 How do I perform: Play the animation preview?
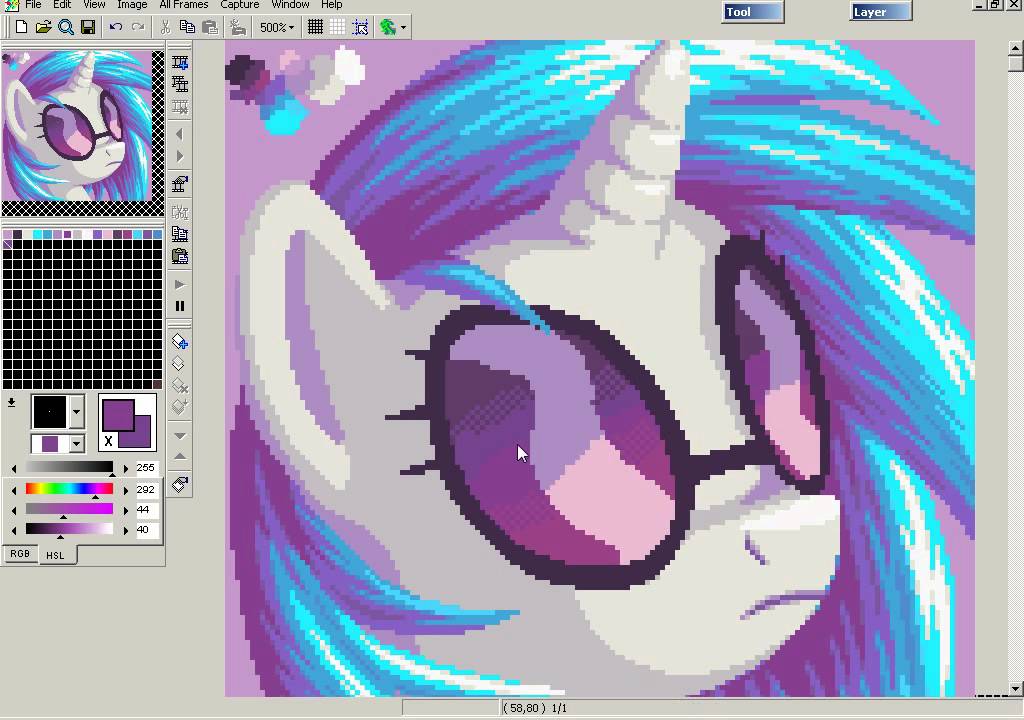180,285
